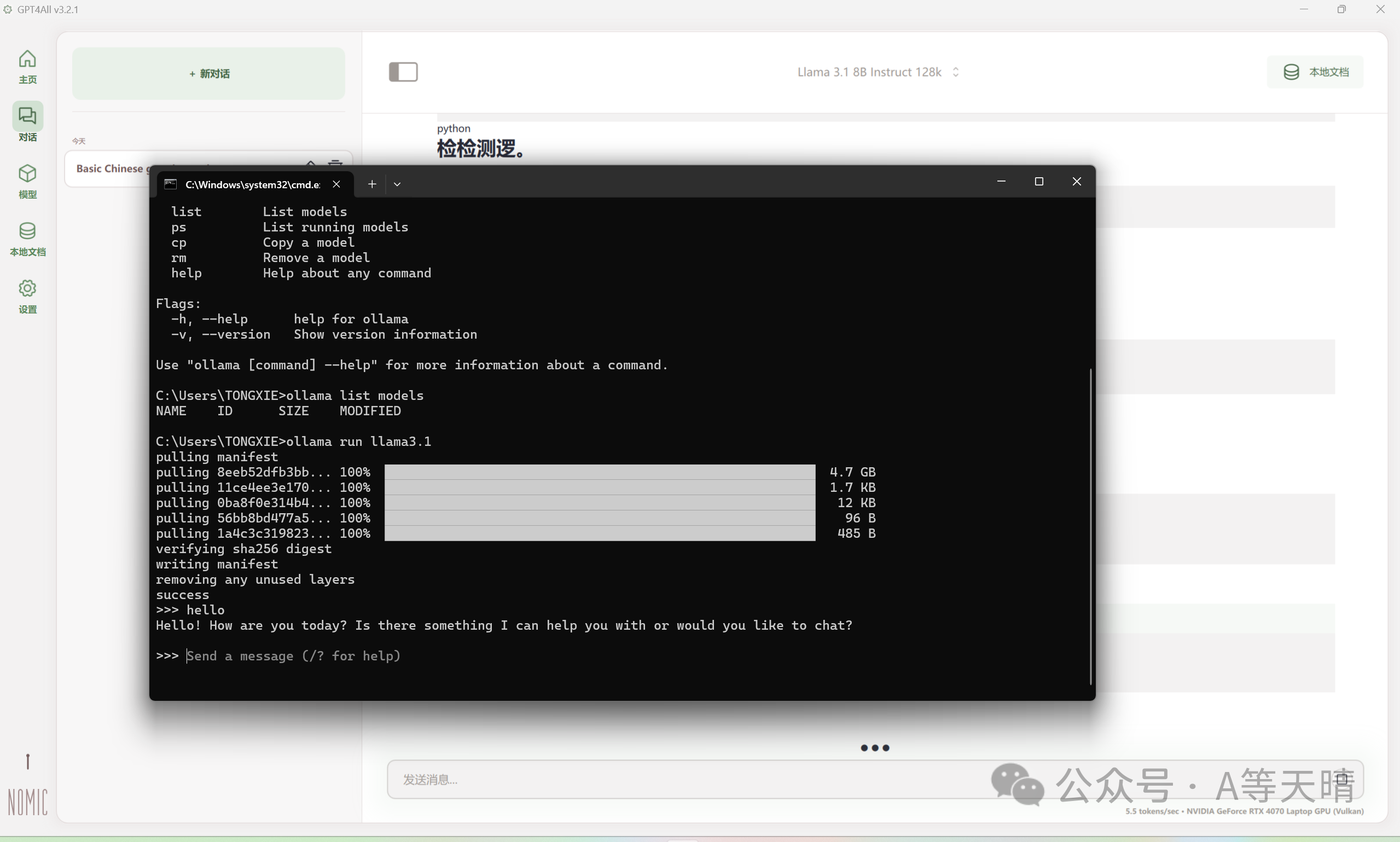
Task: Maximize the terminal window
Action: click(1039, 182)
